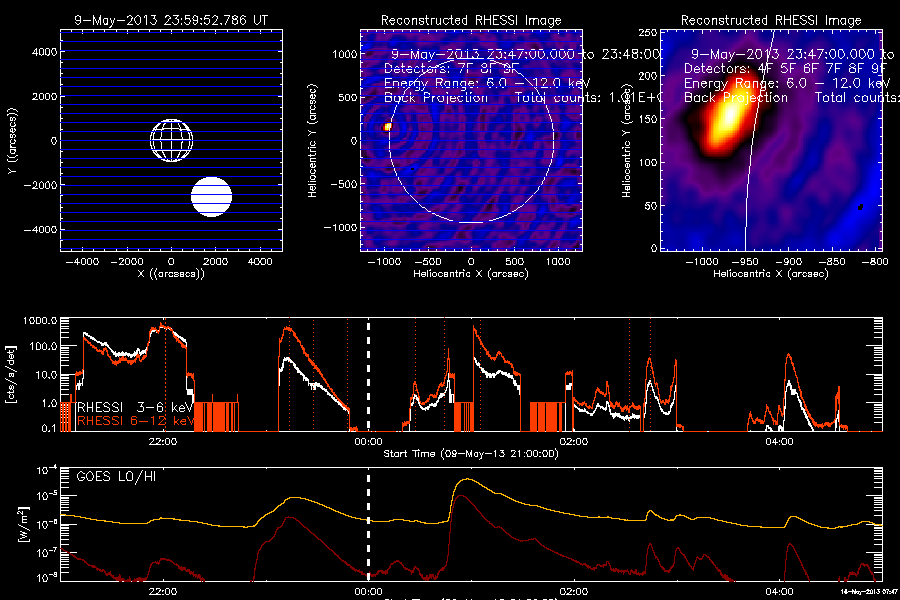Click the "-800" X tick label of the zoomed image
This screenshot has width=900, height=600.
(x=875, y=262)
